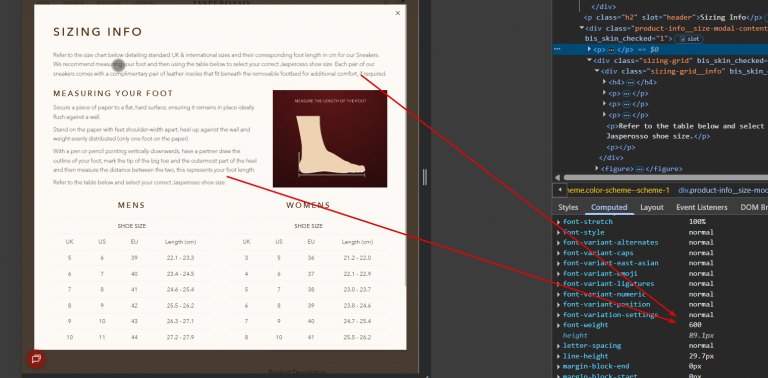The width and height of the screenshot is (768, 378).
Task: Click mens length cell 25.5 - 26.2
Action: pos(181,306)
